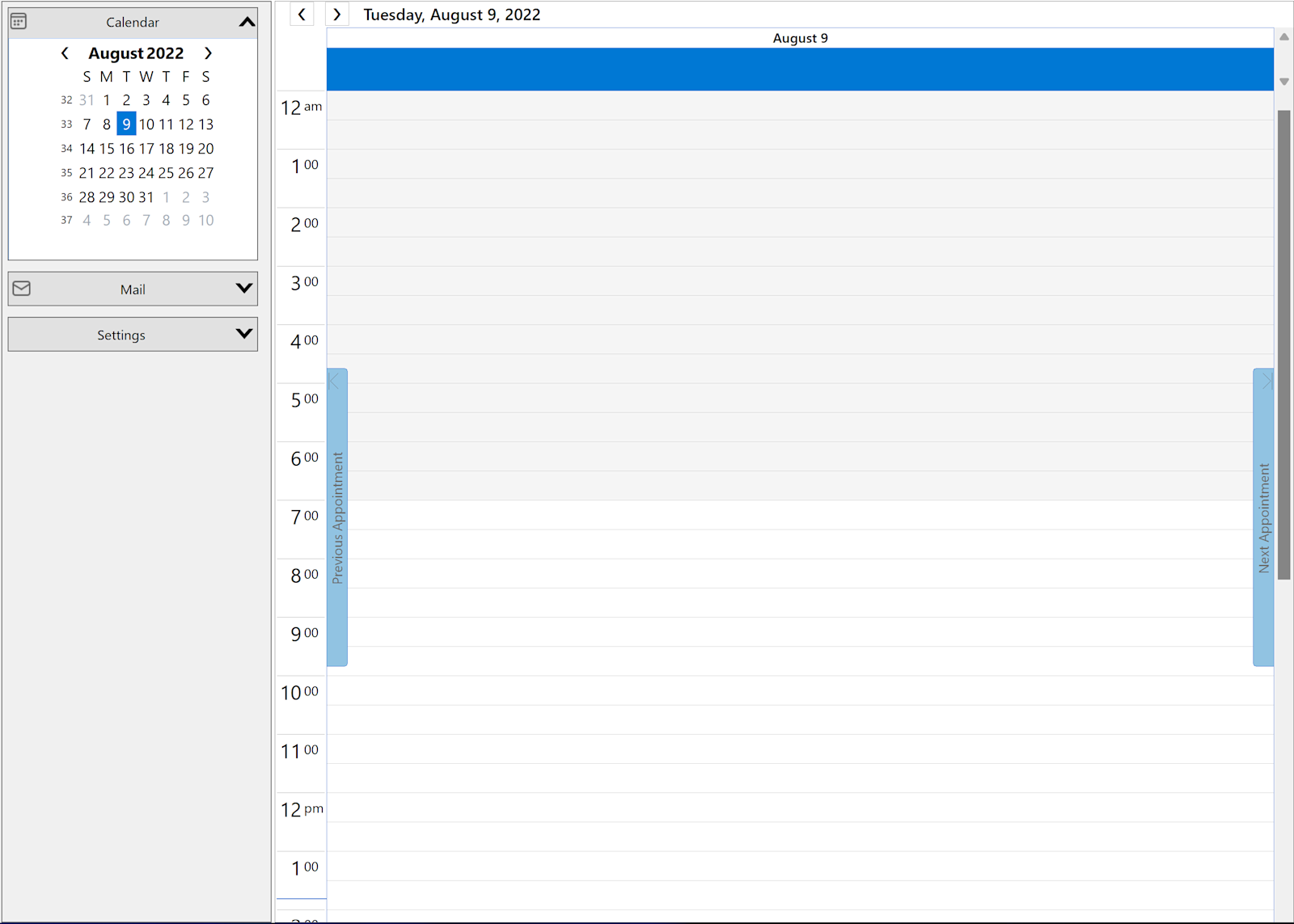Click the August 2022 month title
Image resolution: width=1294 pixels, height=924 pixels.
pyautogui.click(x=136, y=53)
